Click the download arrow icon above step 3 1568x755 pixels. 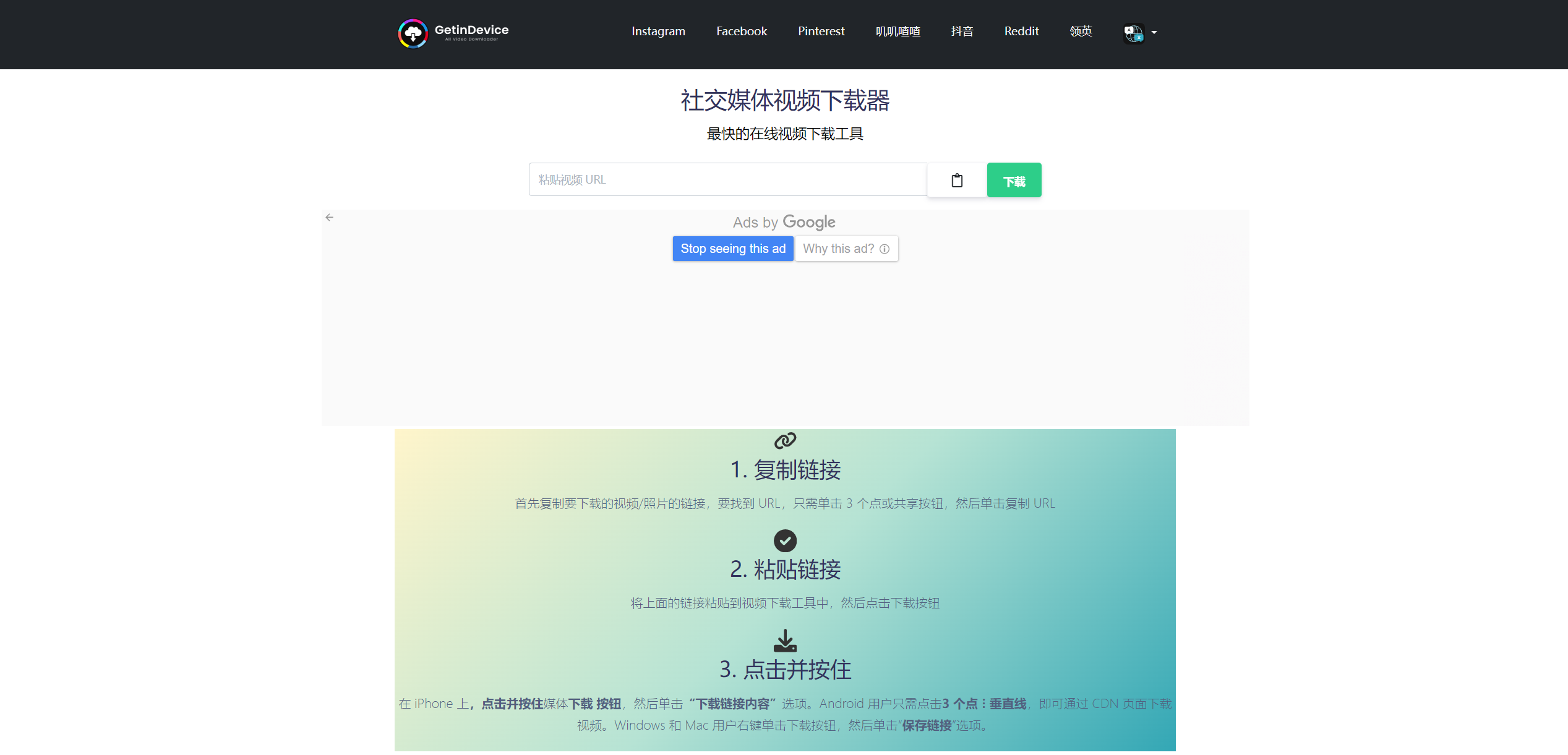784,641
